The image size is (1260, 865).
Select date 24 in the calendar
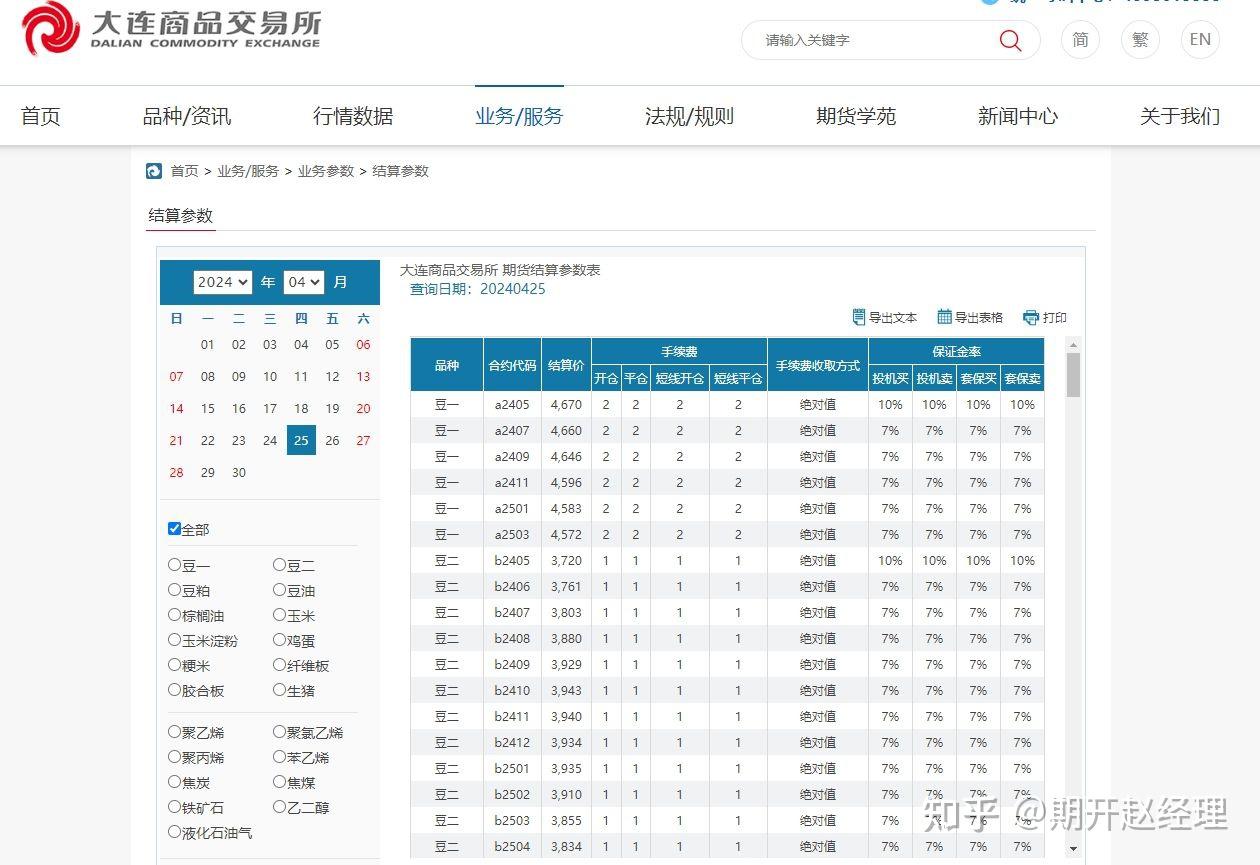pos(270,440)
